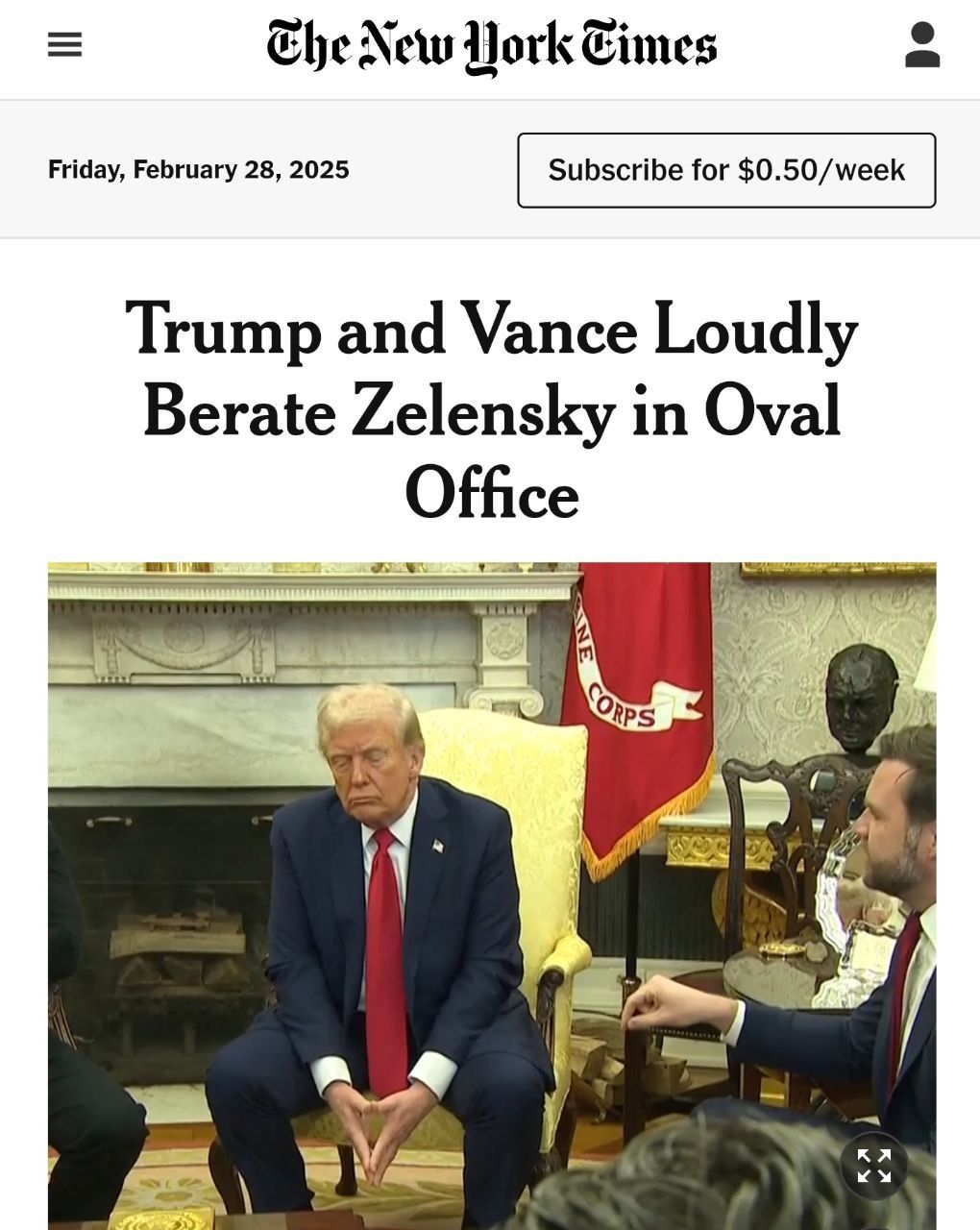Viewport: 980px width, 1230px height.
Task: Click the red necktie of the seated man
Action: (x=386, y=961)
